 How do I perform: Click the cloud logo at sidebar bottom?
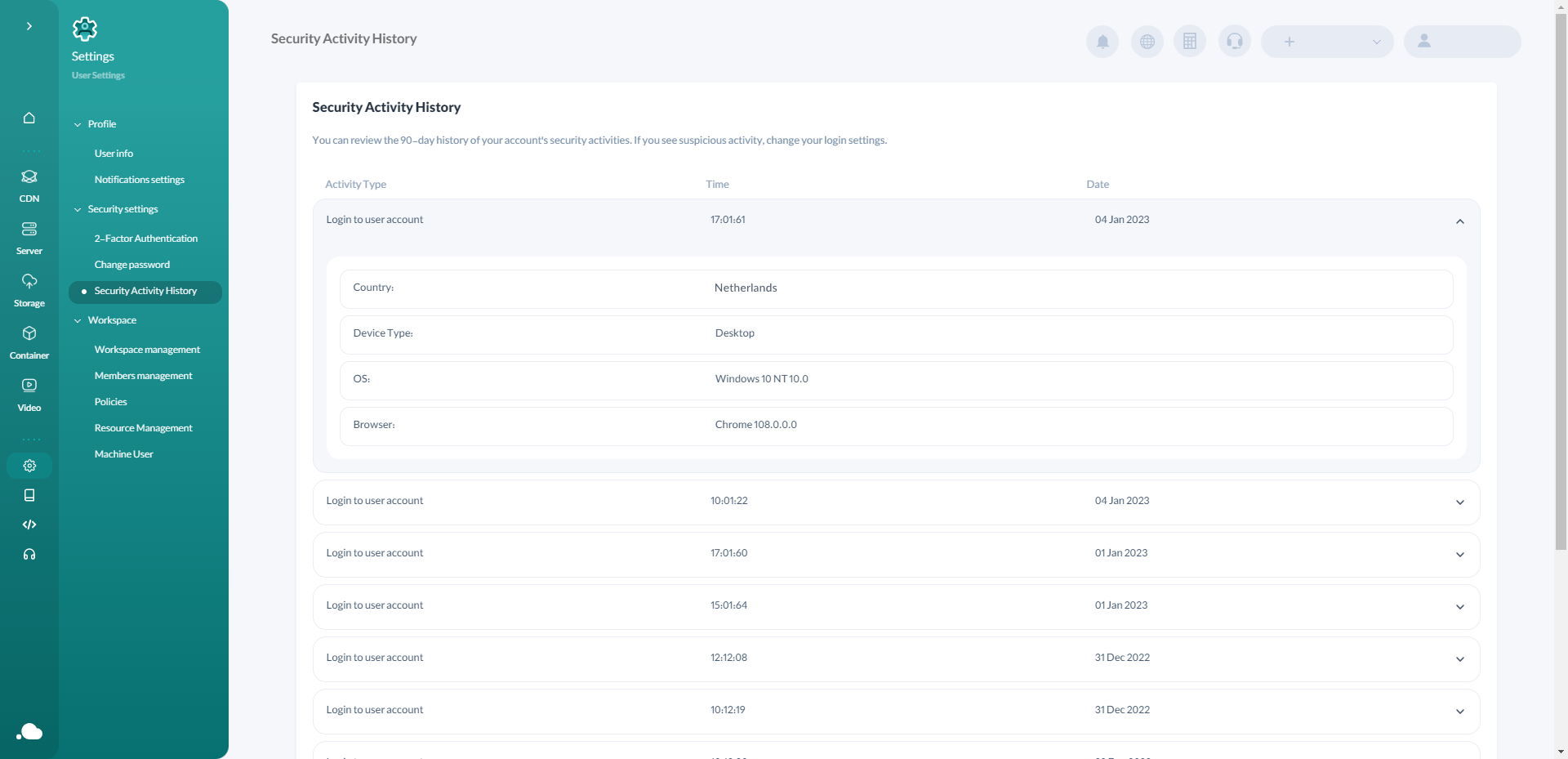(x=29, y=731)
